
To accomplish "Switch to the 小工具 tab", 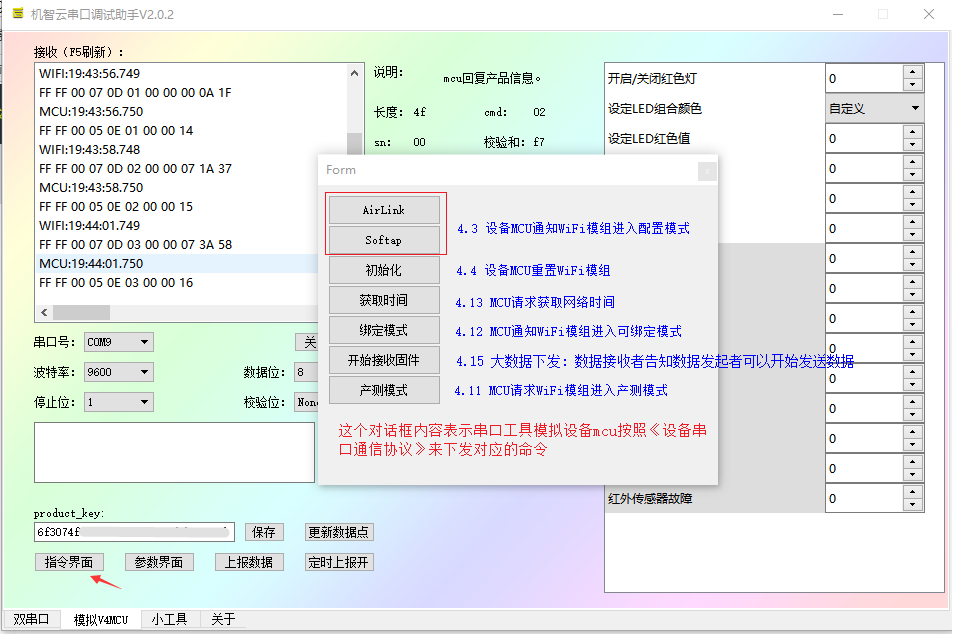I will [x=168, y=619].
